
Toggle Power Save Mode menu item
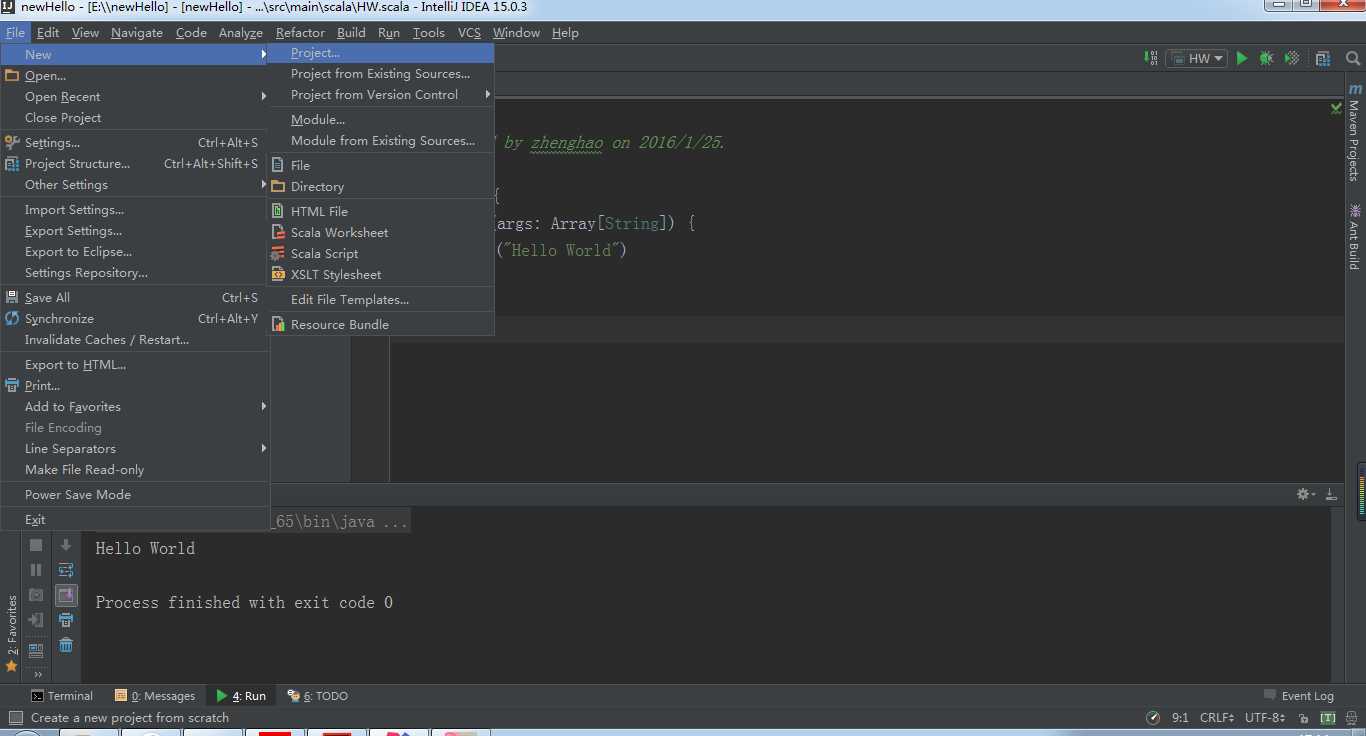(135, 495)
